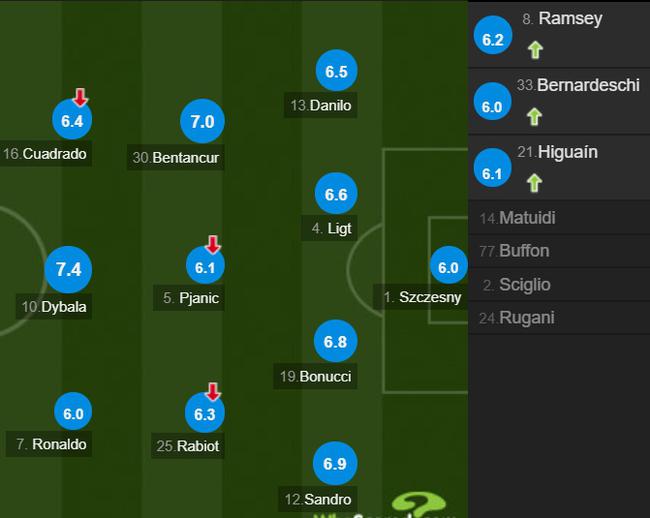
Task: Click Dybala's 7.4 rating bubble
Action: coord(68,269)
